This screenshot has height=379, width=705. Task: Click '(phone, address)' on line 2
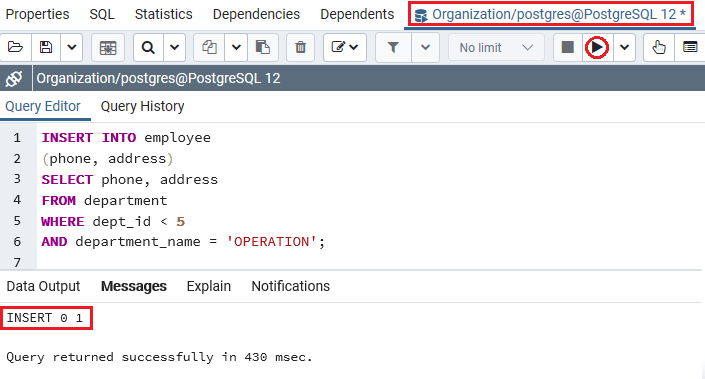tap(107, 159)
